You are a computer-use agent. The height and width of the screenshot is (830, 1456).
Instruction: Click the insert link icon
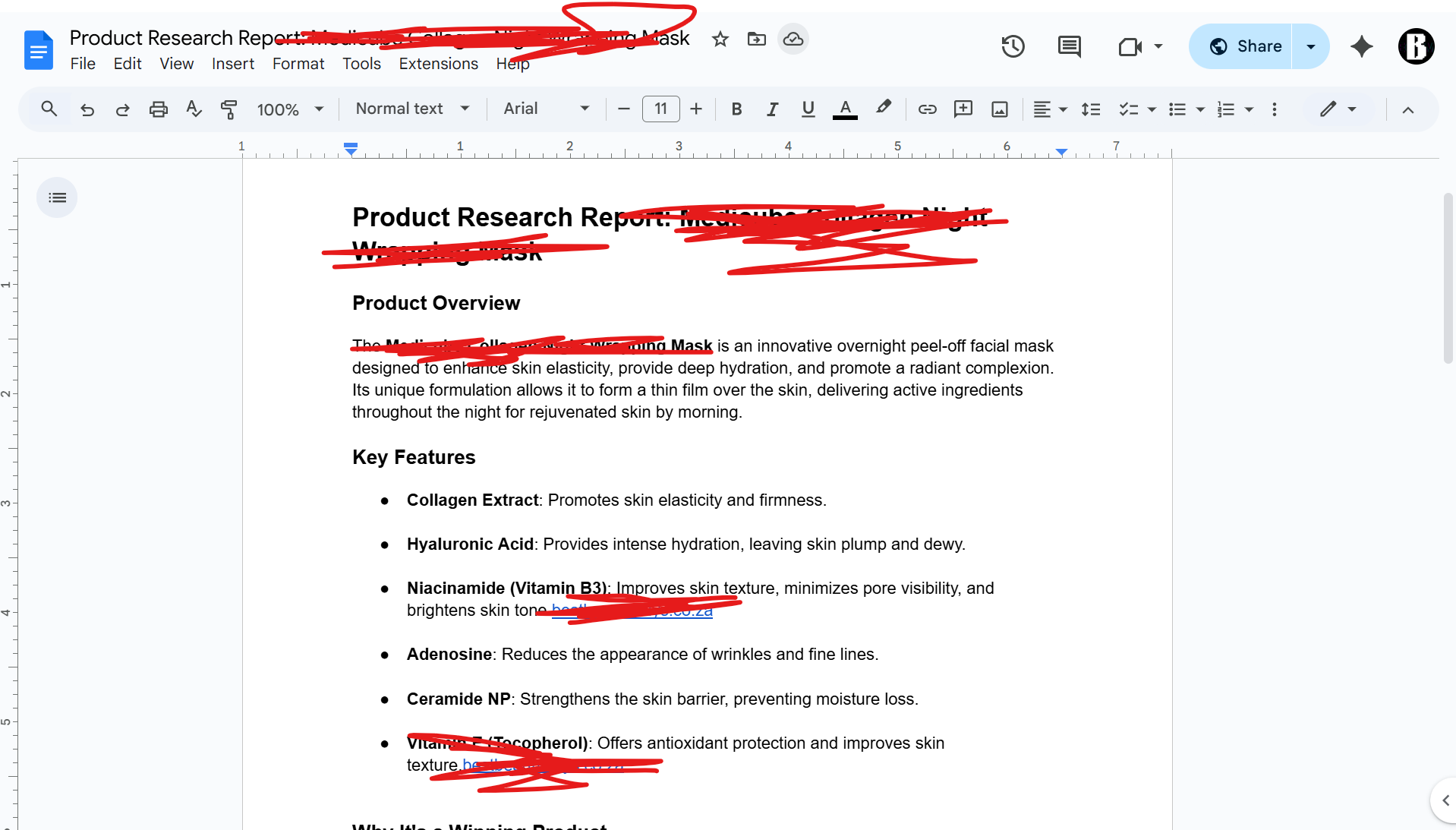point(927,109)
